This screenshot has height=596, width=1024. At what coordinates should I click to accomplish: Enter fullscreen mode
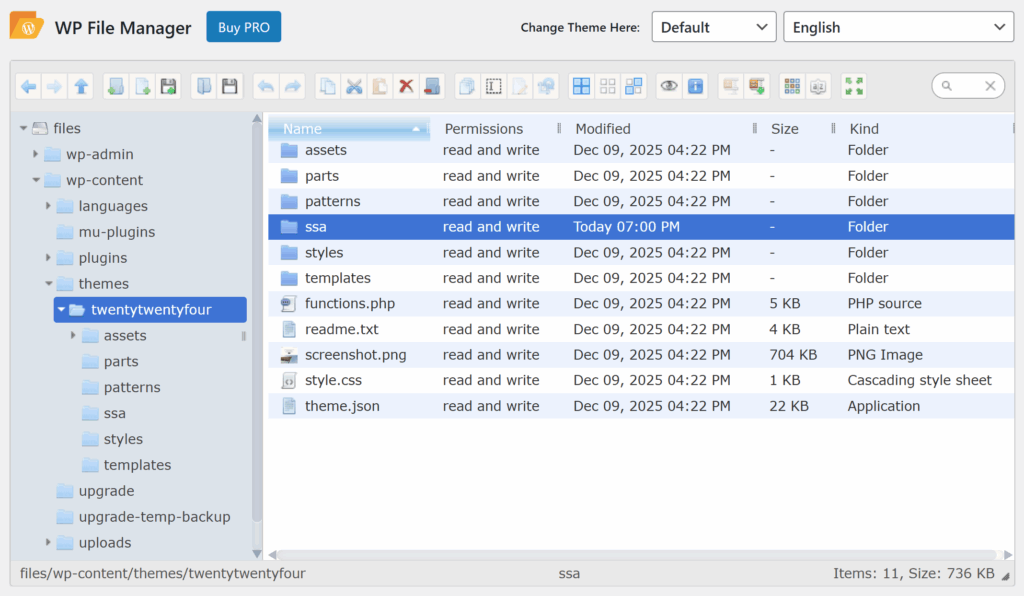pos(853,86)
